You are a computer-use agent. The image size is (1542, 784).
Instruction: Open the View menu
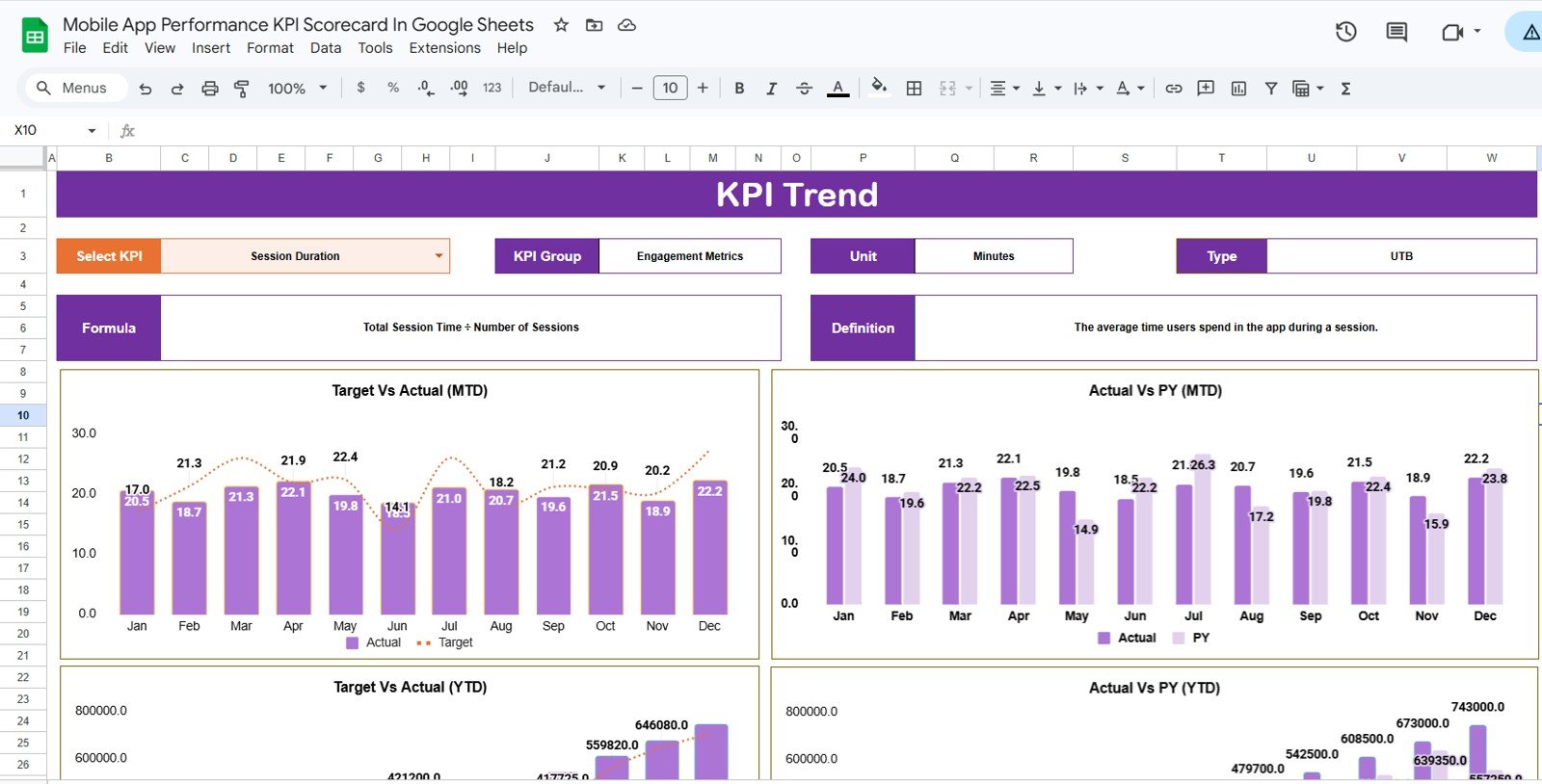tap(160, 48)
